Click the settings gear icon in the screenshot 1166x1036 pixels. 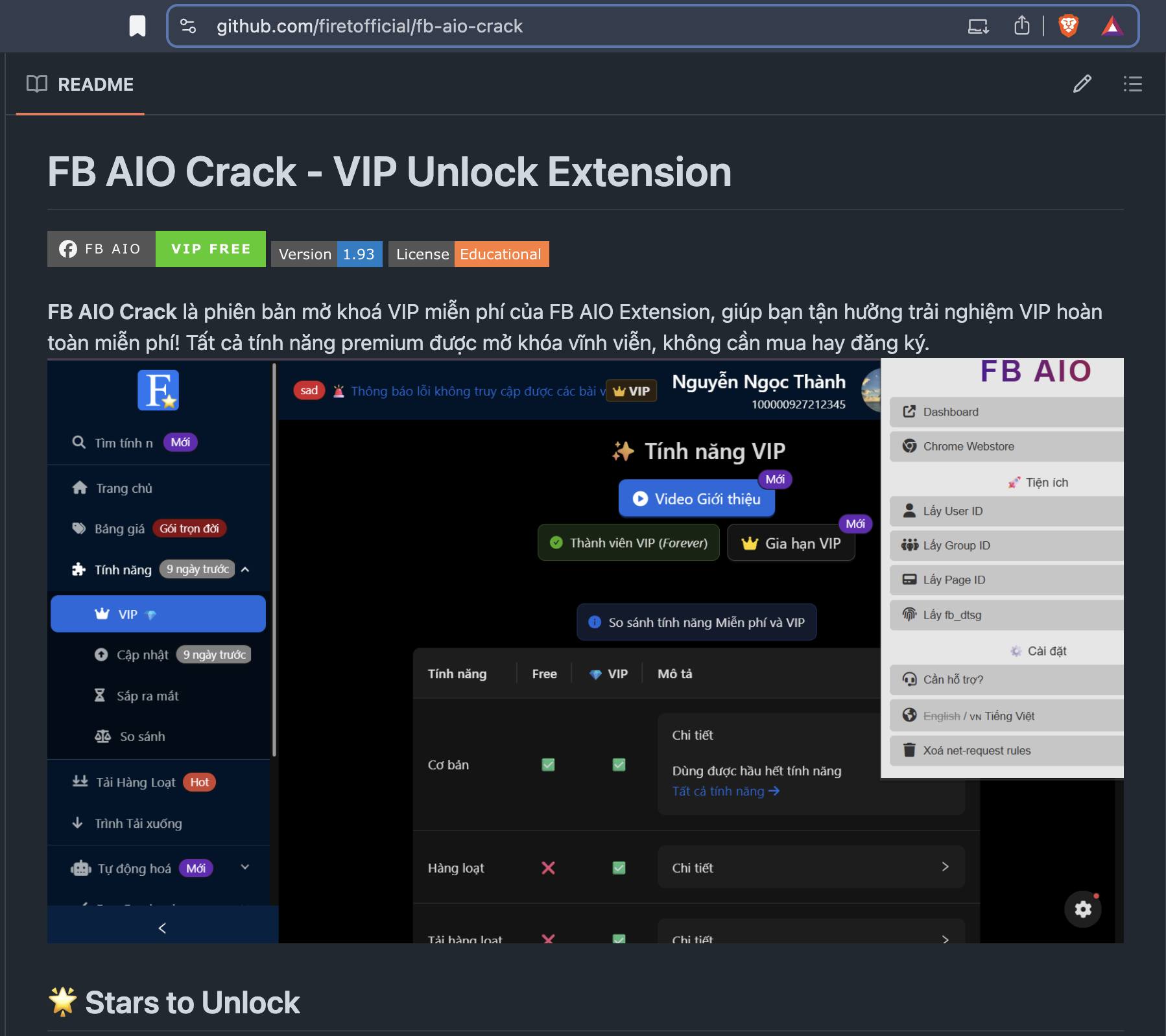pyautogui.click(x=1083, y=909)
